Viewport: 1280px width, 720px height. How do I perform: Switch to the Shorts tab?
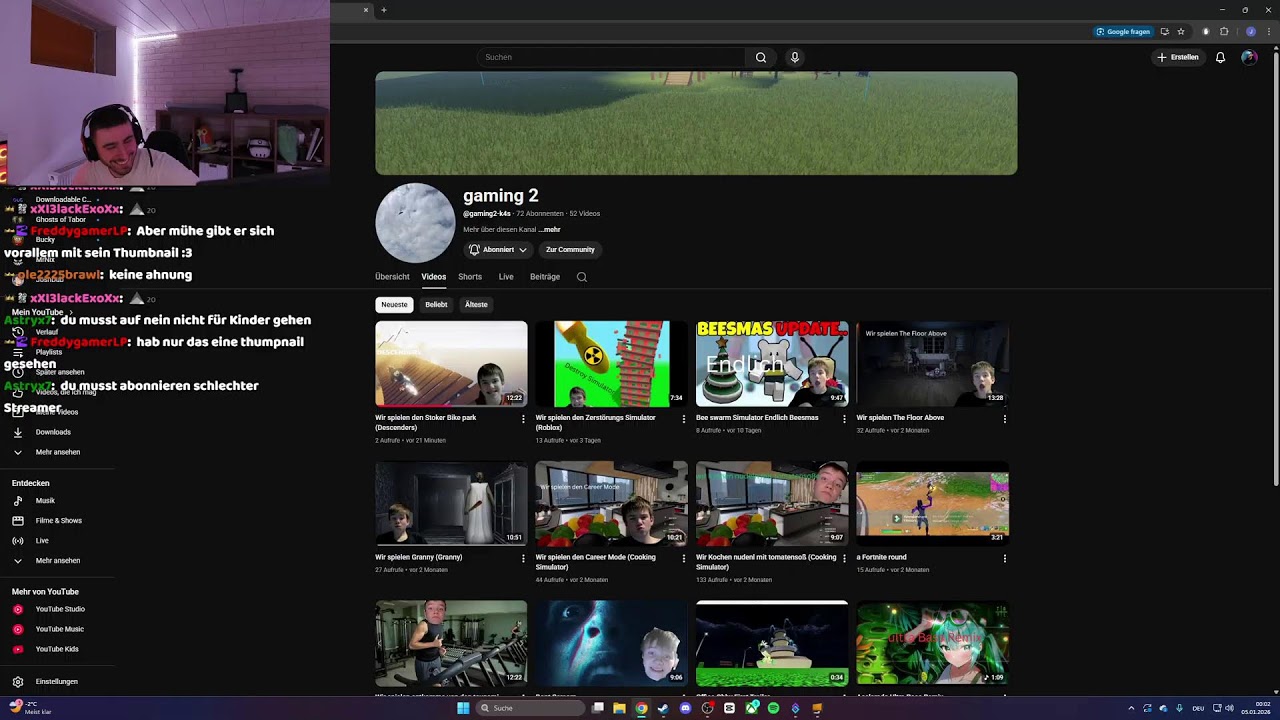[x=470, y=277]
